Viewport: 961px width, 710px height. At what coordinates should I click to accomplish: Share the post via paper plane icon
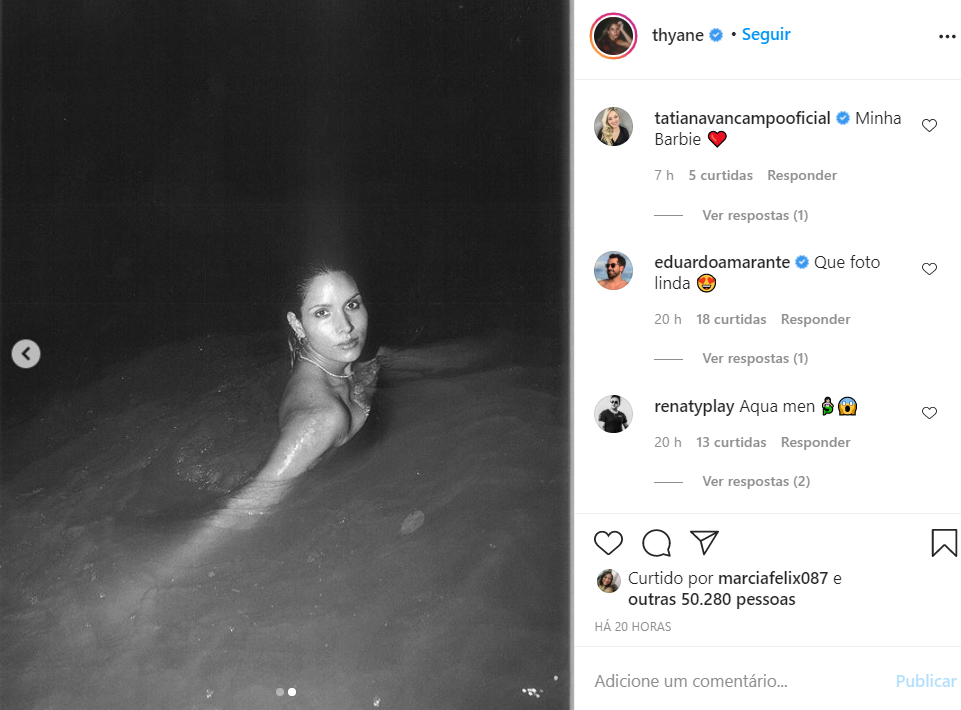[x=704, y=542]
